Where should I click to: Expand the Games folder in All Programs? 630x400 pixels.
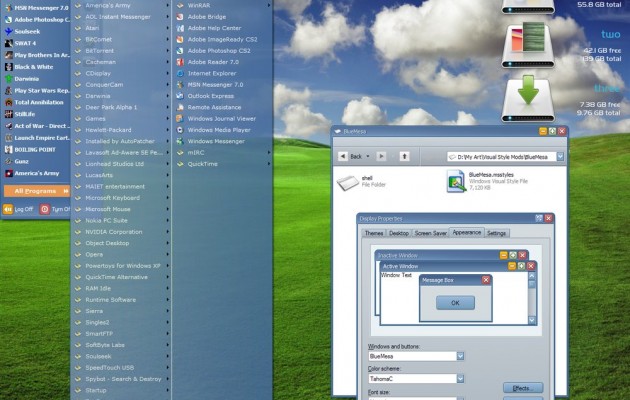click(x=122, y=118)
